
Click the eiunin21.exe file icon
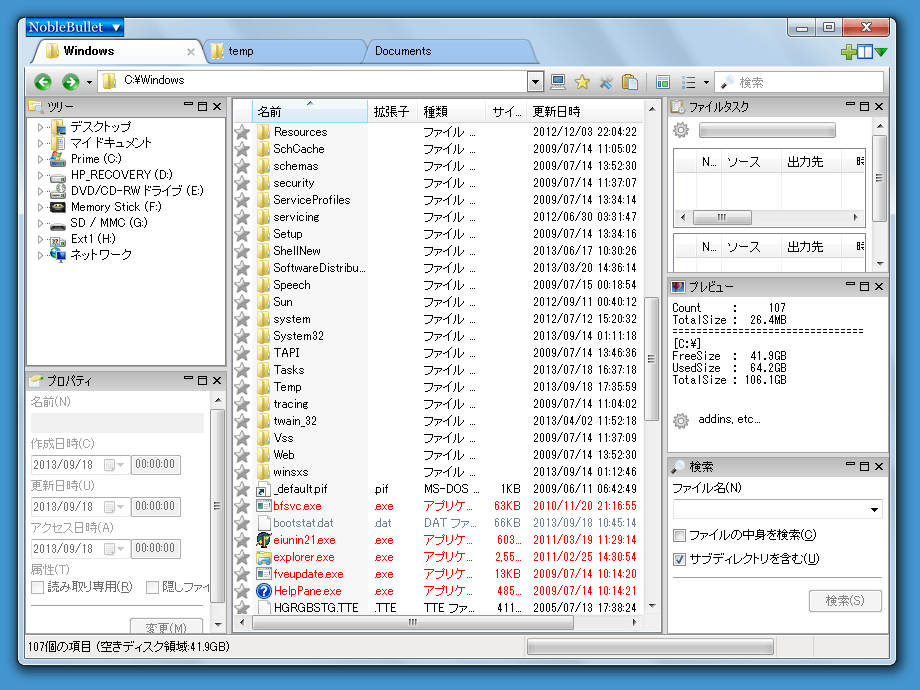tap(264, 540)
